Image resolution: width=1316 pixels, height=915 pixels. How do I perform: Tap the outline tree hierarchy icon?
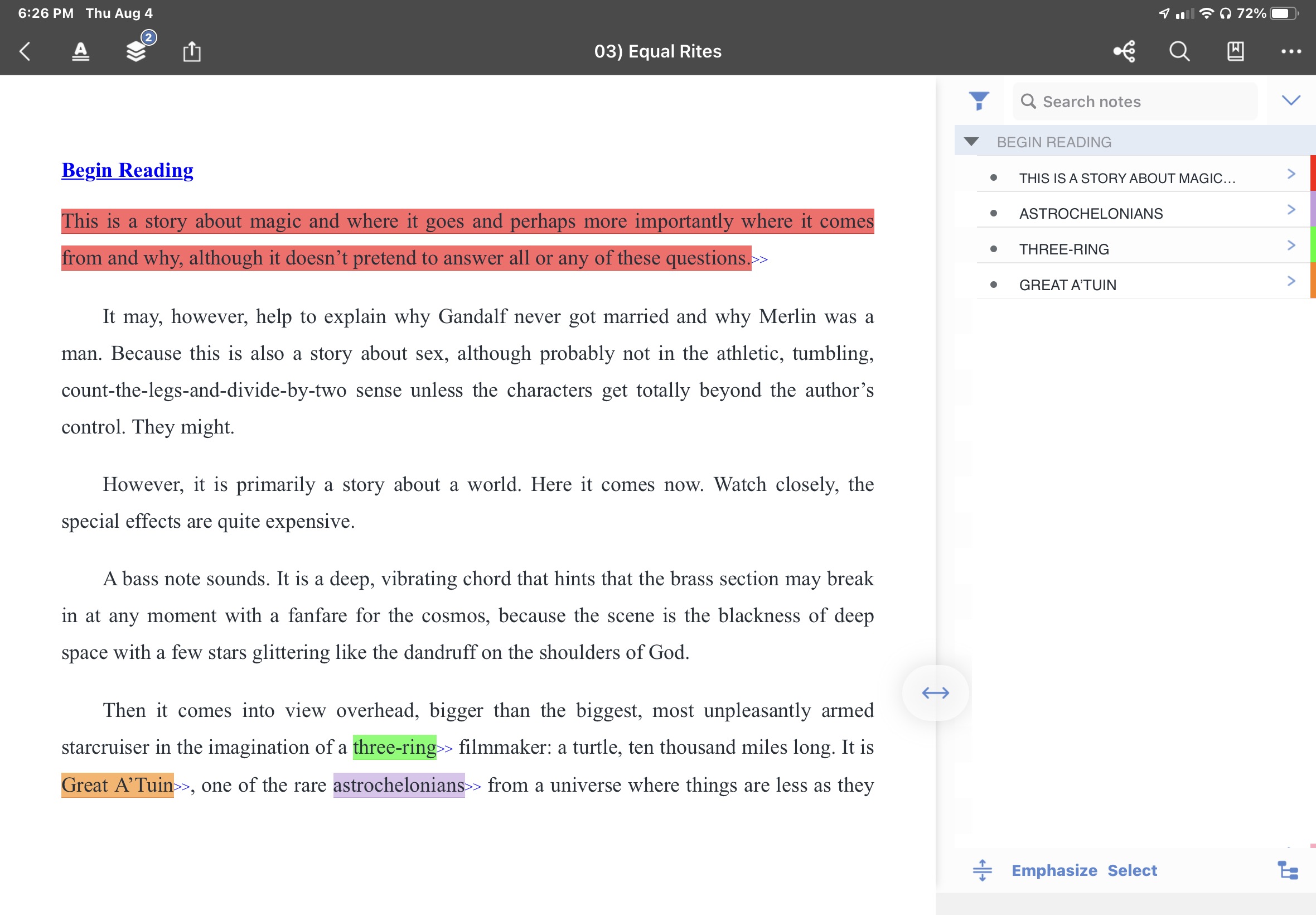point(1289,870)
